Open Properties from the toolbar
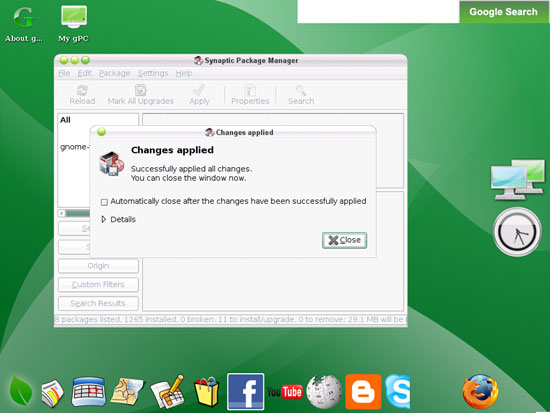This screenshot has width=550, height=413. point(250,95)
